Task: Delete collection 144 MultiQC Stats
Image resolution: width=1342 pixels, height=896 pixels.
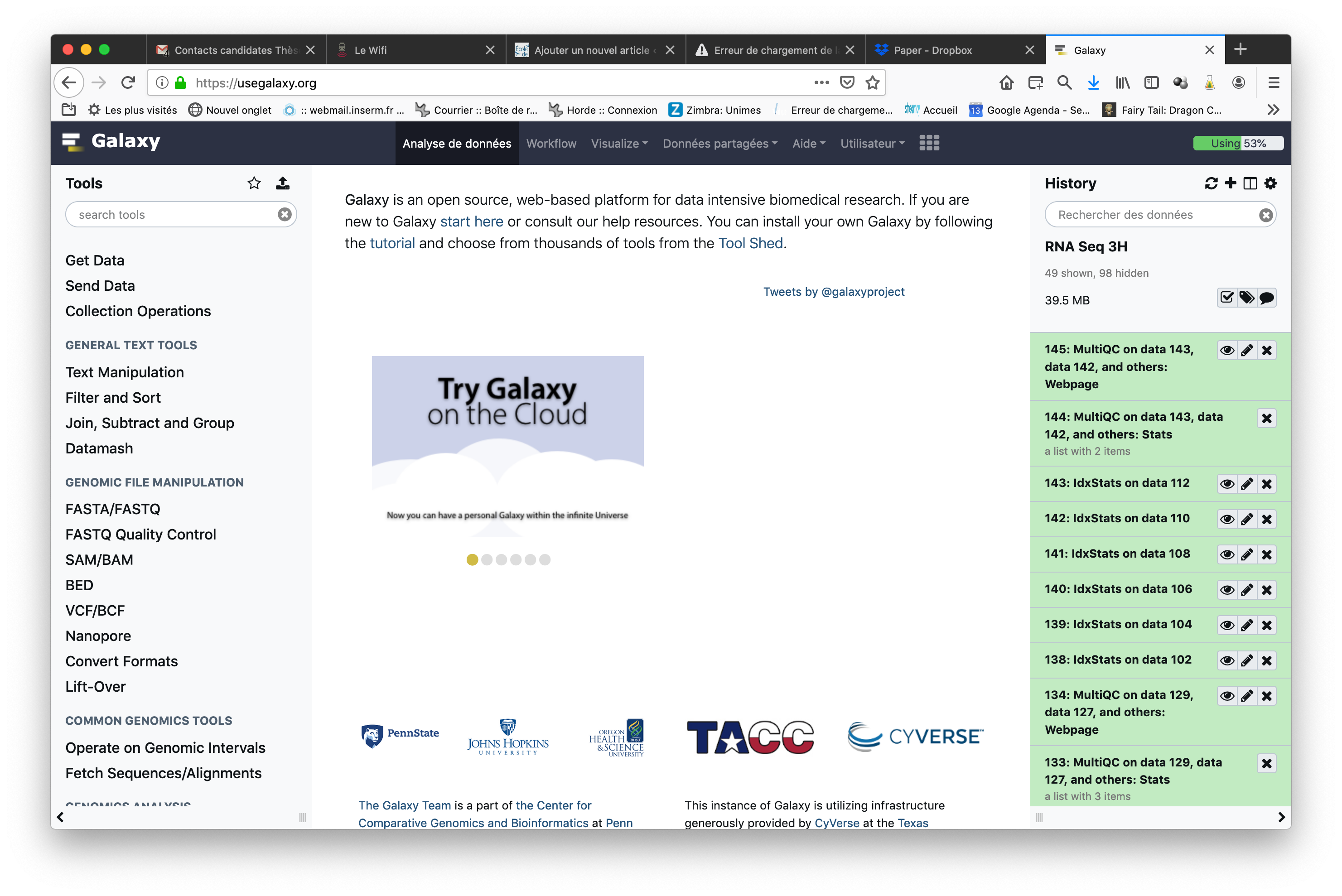Action: 1266,418
